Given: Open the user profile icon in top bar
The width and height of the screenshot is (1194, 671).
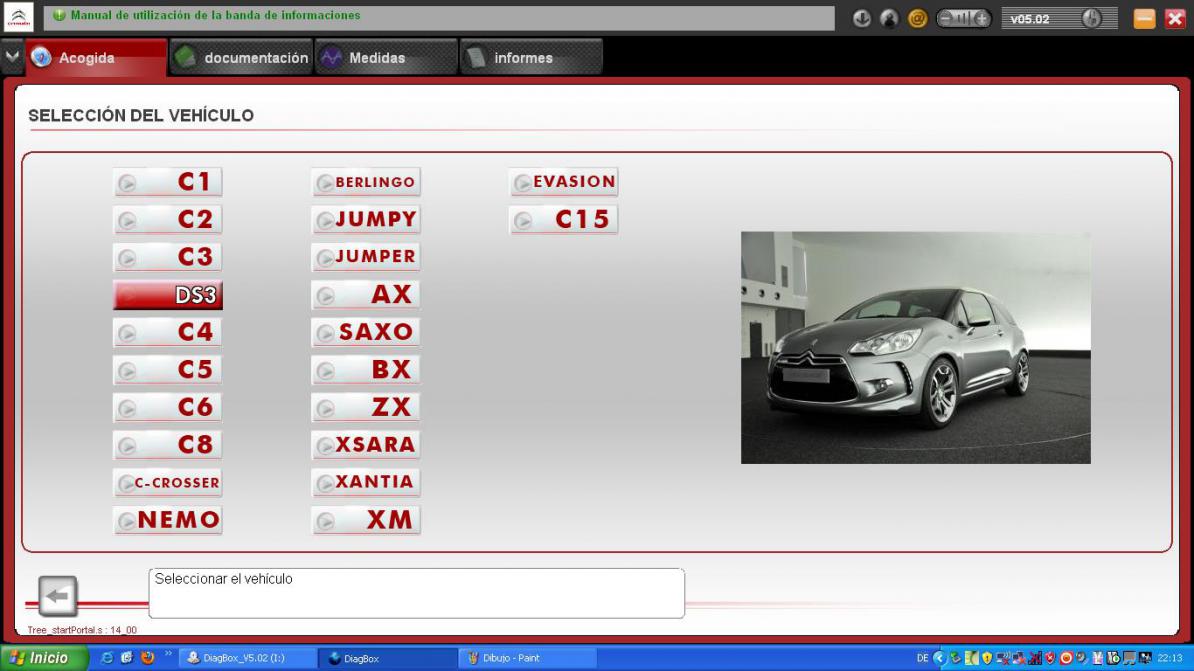Looking at the screenshot, I should coord(889,18).
